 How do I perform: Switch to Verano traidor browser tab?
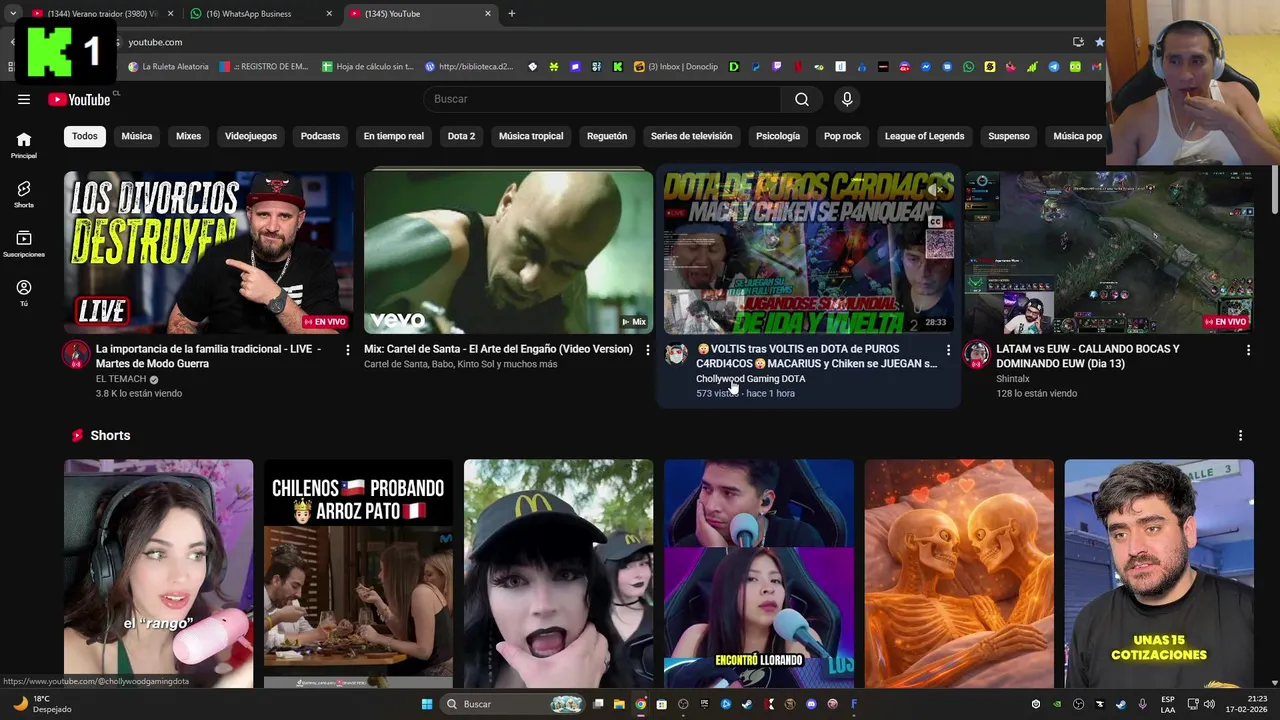[100, 13]
